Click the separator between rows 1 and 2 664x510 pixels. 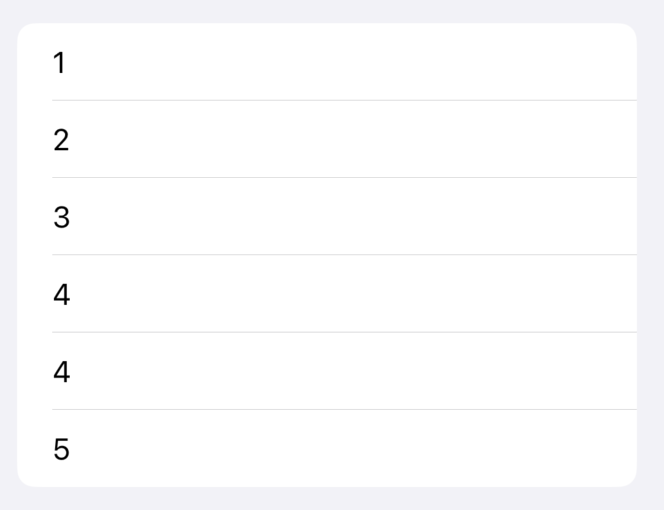click(344, 100)
